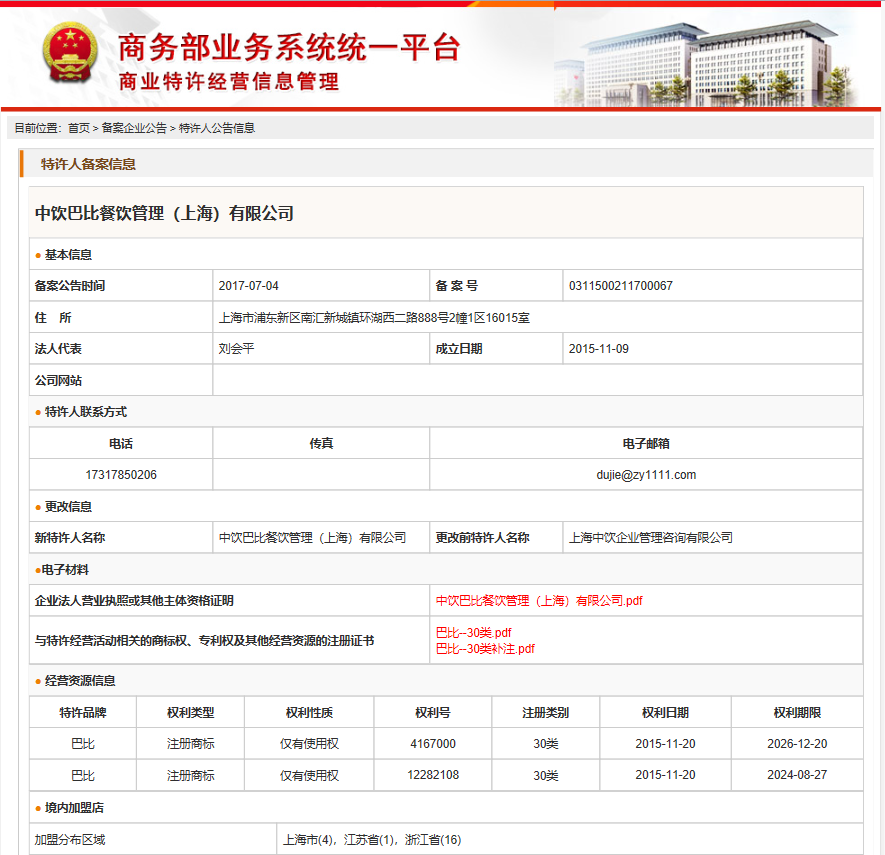Click 特许品牌 column header

pyautogui.click(x=83, y=712)
